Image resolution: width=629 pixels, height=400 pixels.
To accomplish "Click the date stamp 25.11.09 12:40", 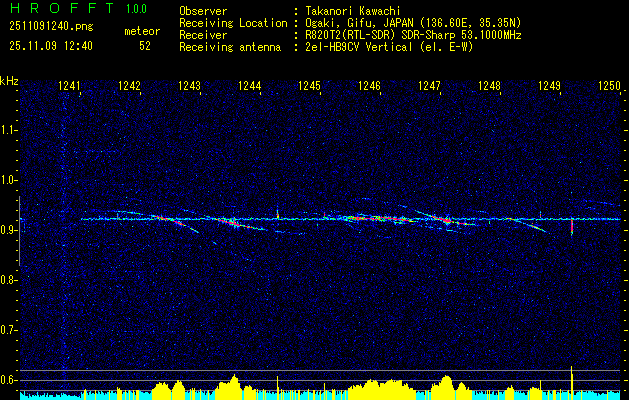I will 51,46.
